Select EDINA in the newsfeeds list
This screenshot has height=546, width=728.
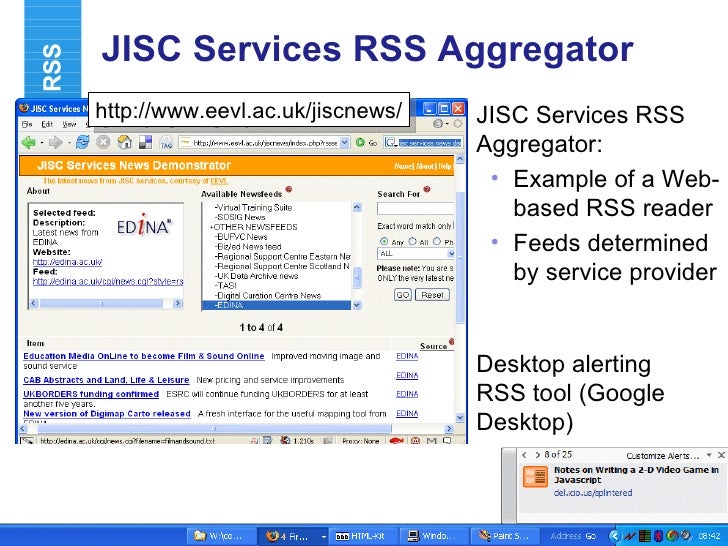pyautogui.click(x=277, y=305)
